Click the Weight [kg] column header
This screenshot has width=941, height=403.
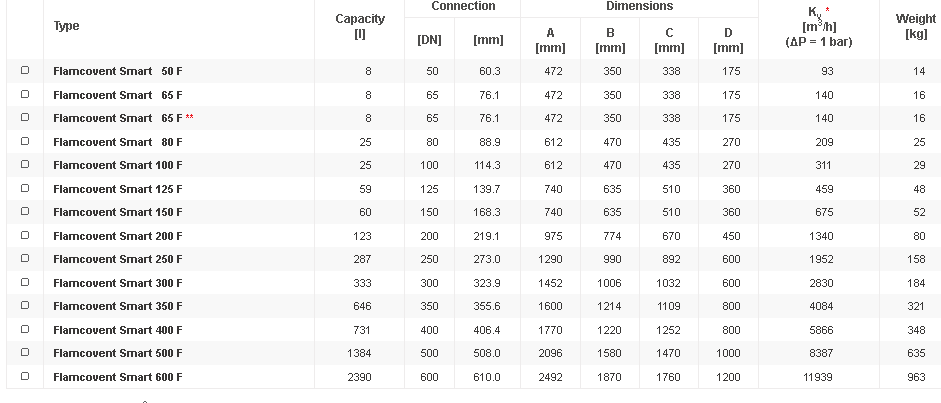[915, 26]
